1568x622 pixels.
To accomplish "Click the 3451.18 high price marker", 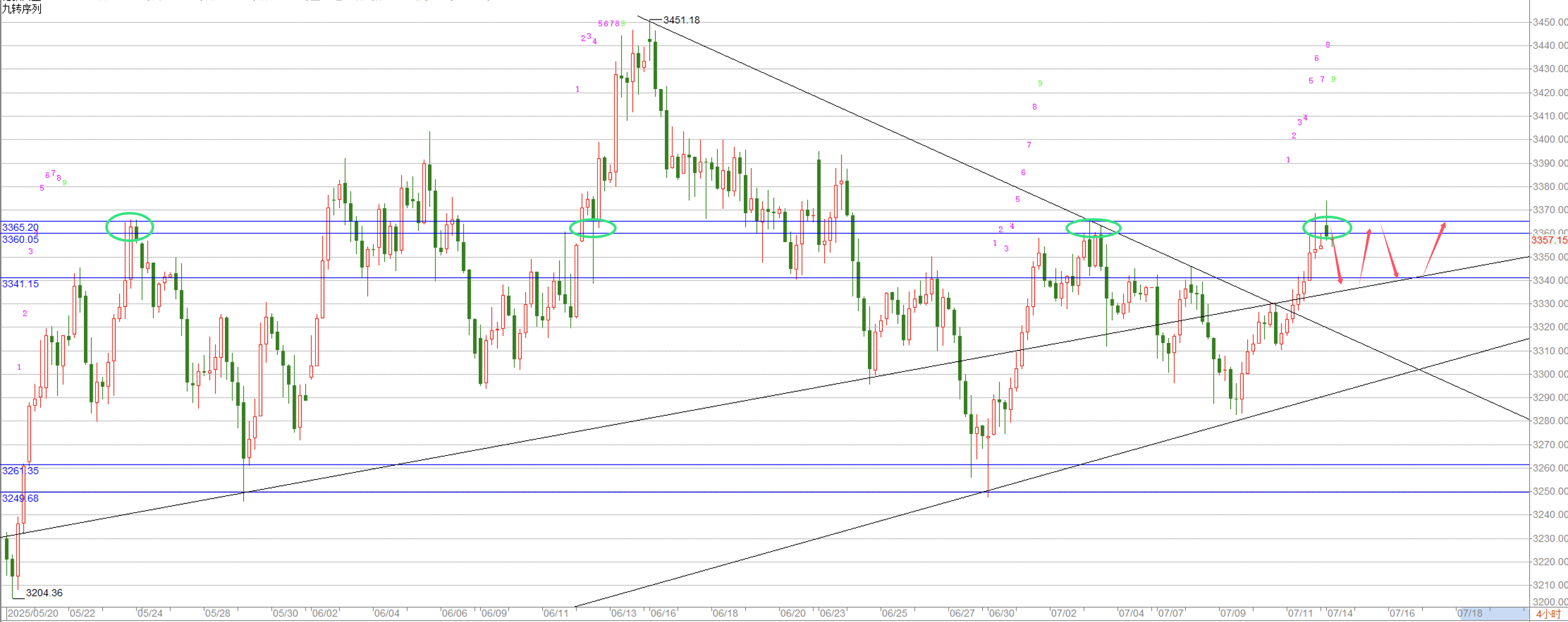I will pos(681,20).
